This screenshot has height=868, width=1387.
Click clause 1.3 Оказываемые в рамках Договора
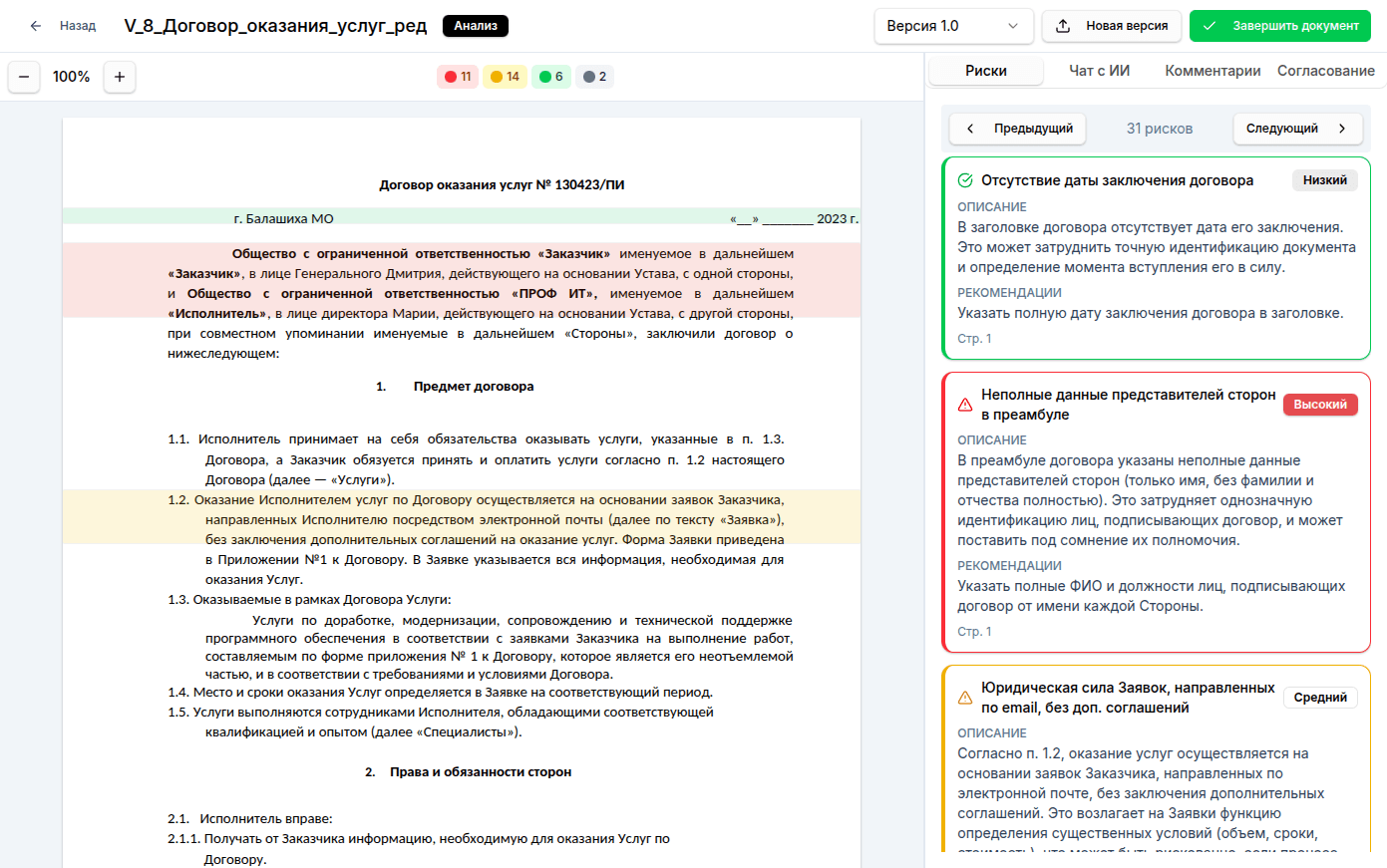[309, 600]
